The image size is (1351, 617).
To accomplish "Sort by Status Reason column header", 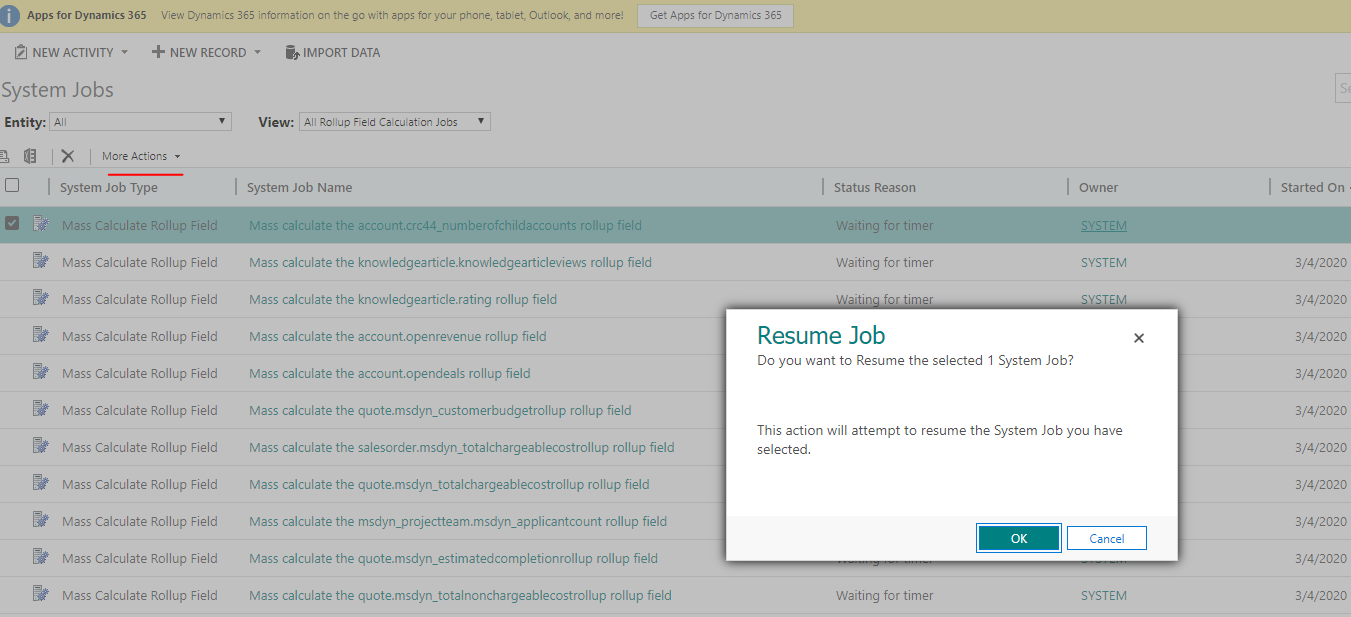I will pos(874,187).
